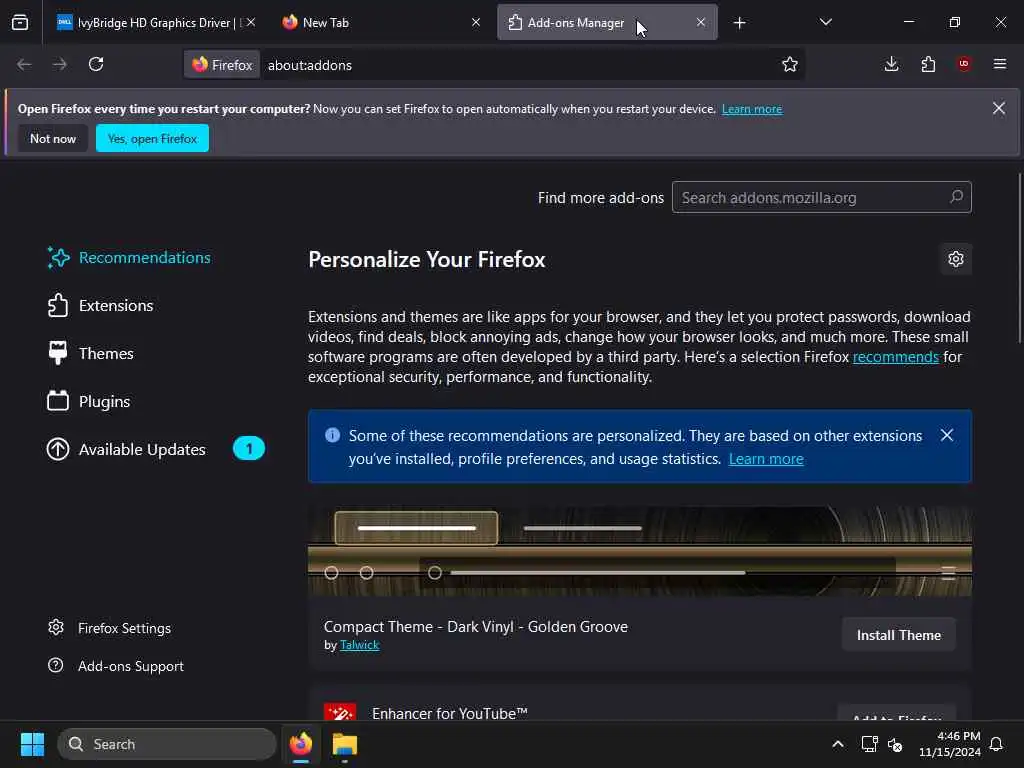The width and height of the screenshot is (1024, 768).
Task: Close the New Tab tab
Action: pos(476,22)
